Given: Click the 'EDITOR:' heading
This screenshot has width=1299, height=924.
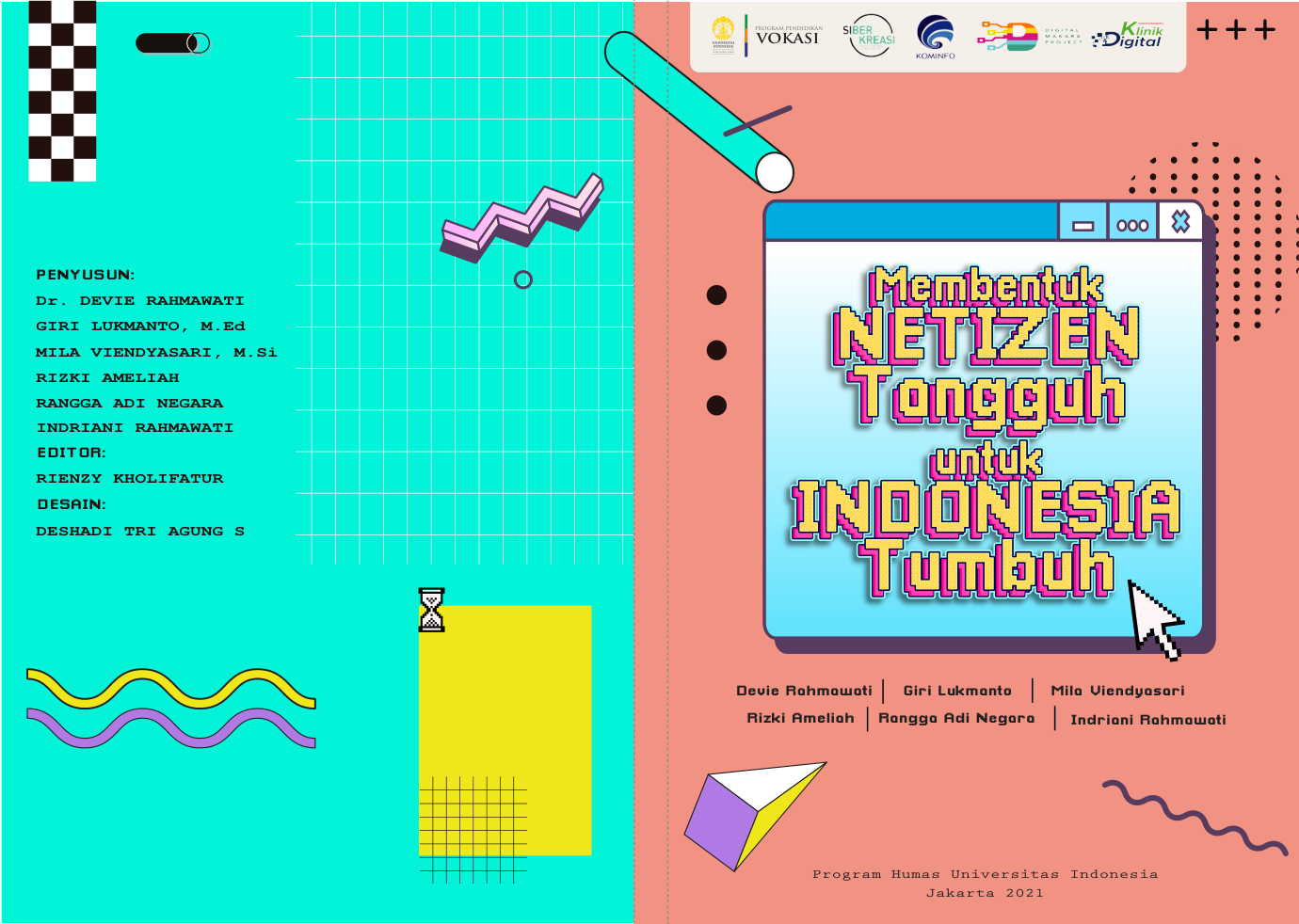Looking at the screenshot, I should coord(72,453).
